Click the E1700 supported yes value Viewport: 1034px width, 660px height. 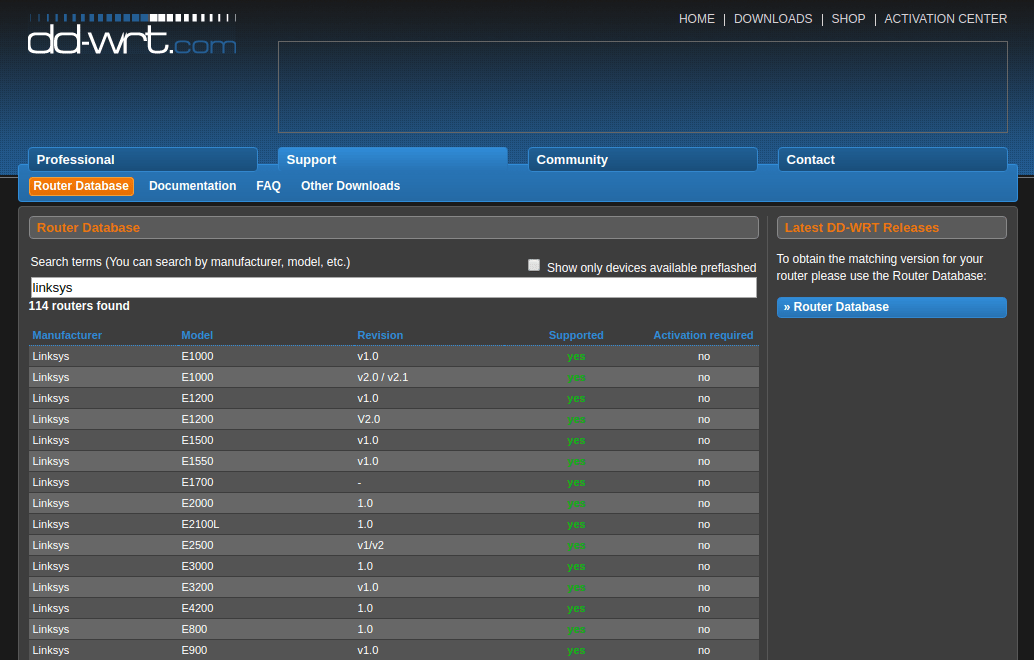[x=576, y=483]
